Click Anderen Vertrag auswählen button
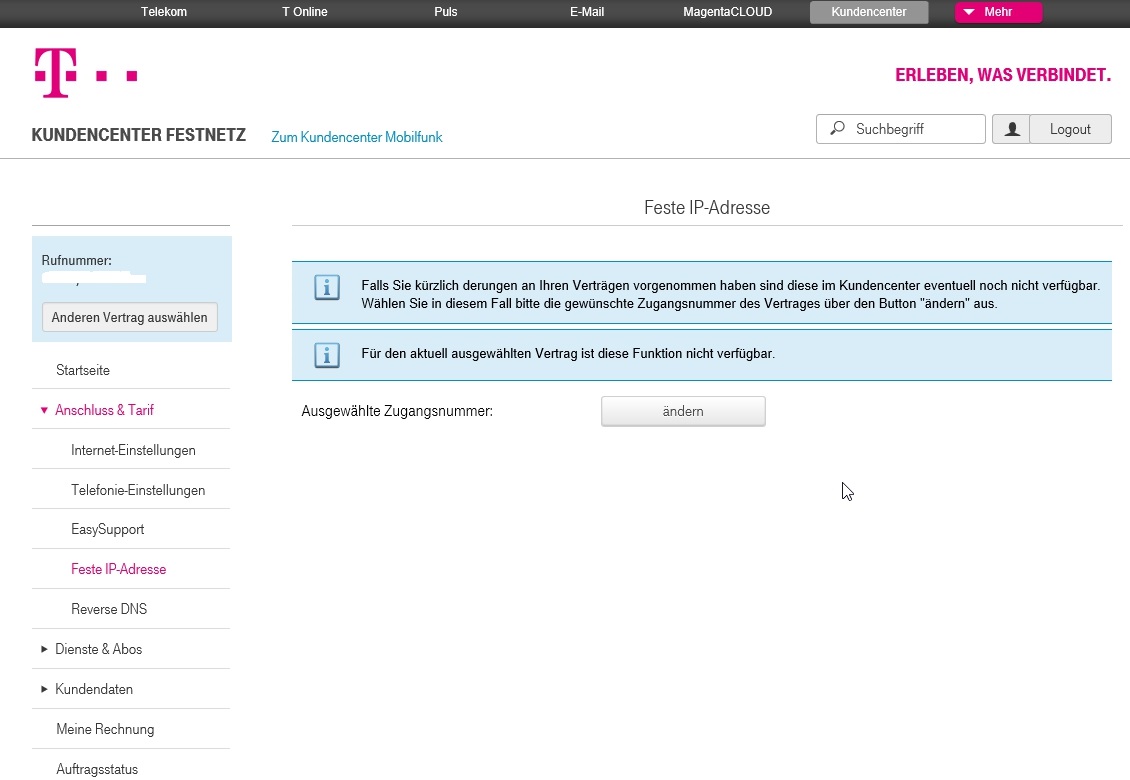This screenshot has width=1130, height=780. 129,317
